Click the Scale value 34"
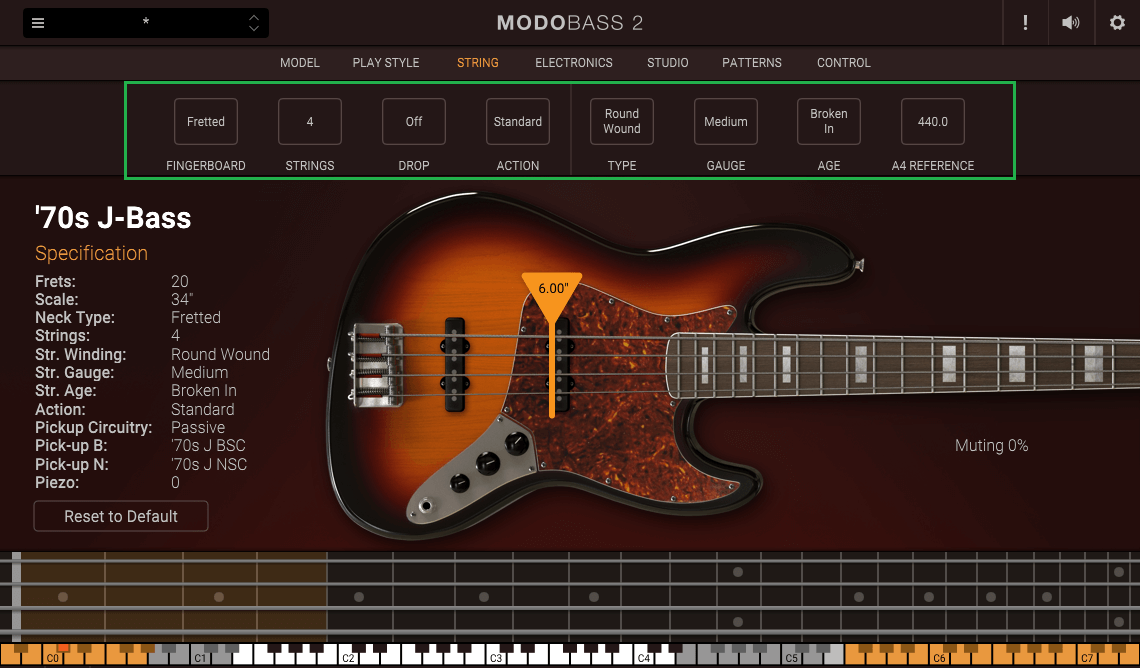The width and height of the screenshot is (1140, 668). point(182,299)
